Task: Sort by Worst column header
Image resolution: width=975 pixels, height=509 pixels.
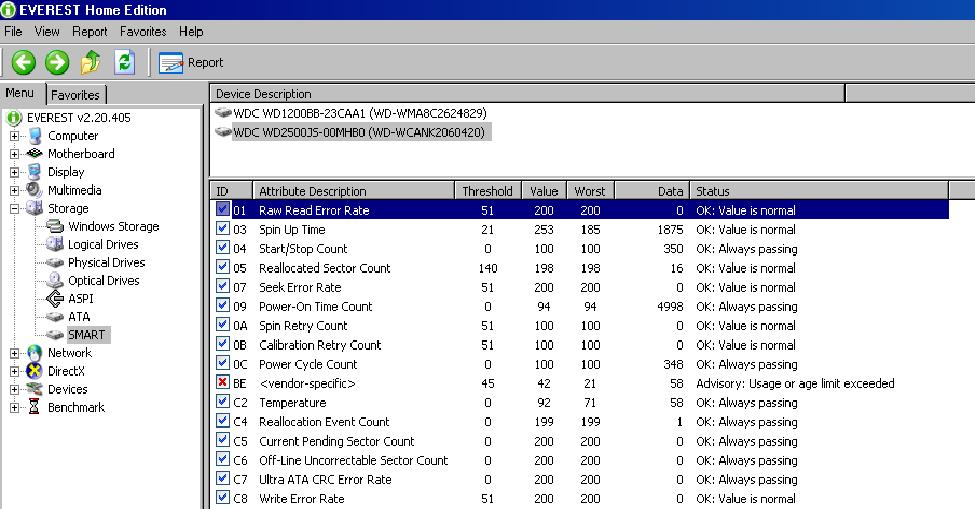Action: [590, 191]
